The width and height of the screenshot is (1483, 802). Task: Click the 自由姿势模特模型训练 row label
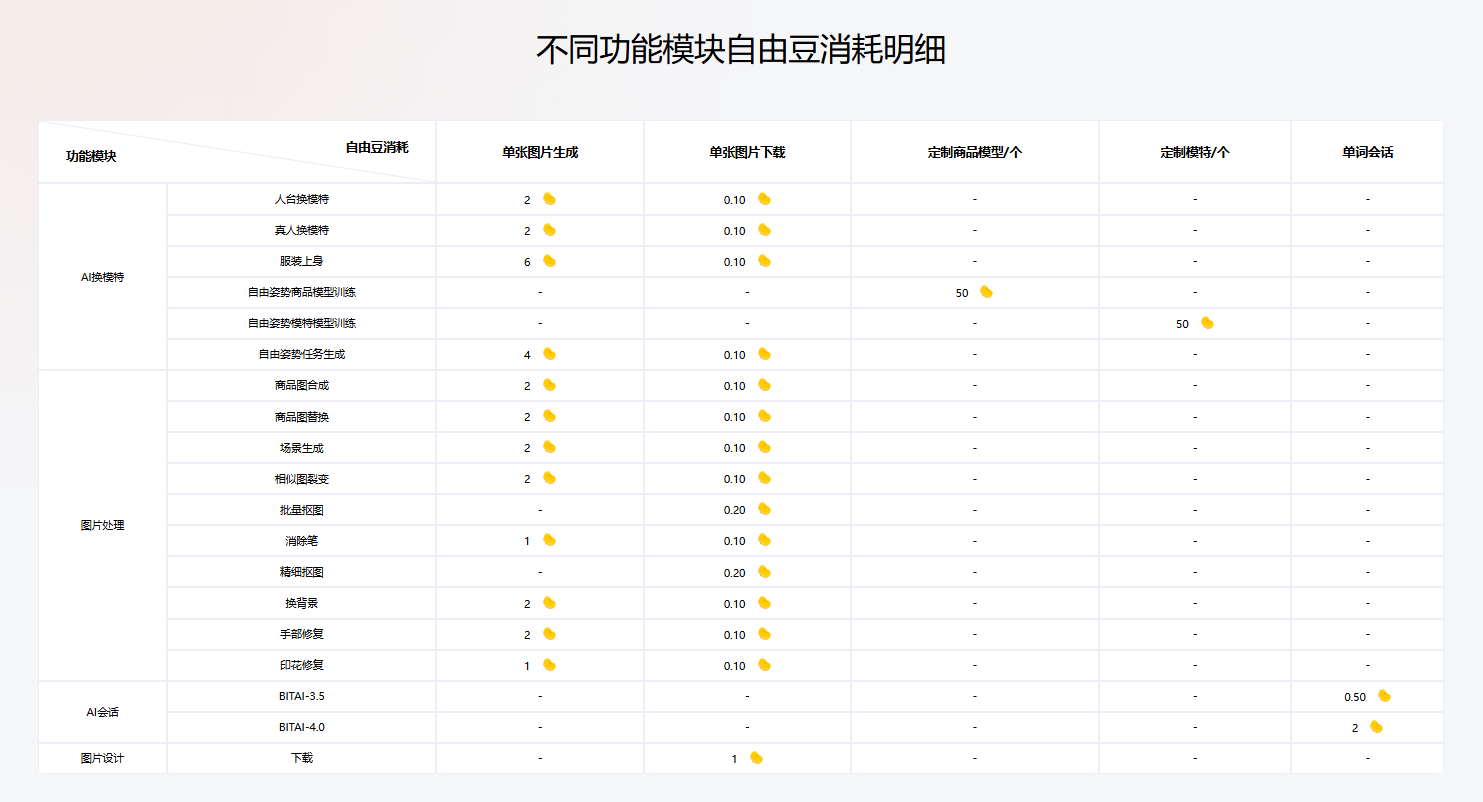(302, 323)
